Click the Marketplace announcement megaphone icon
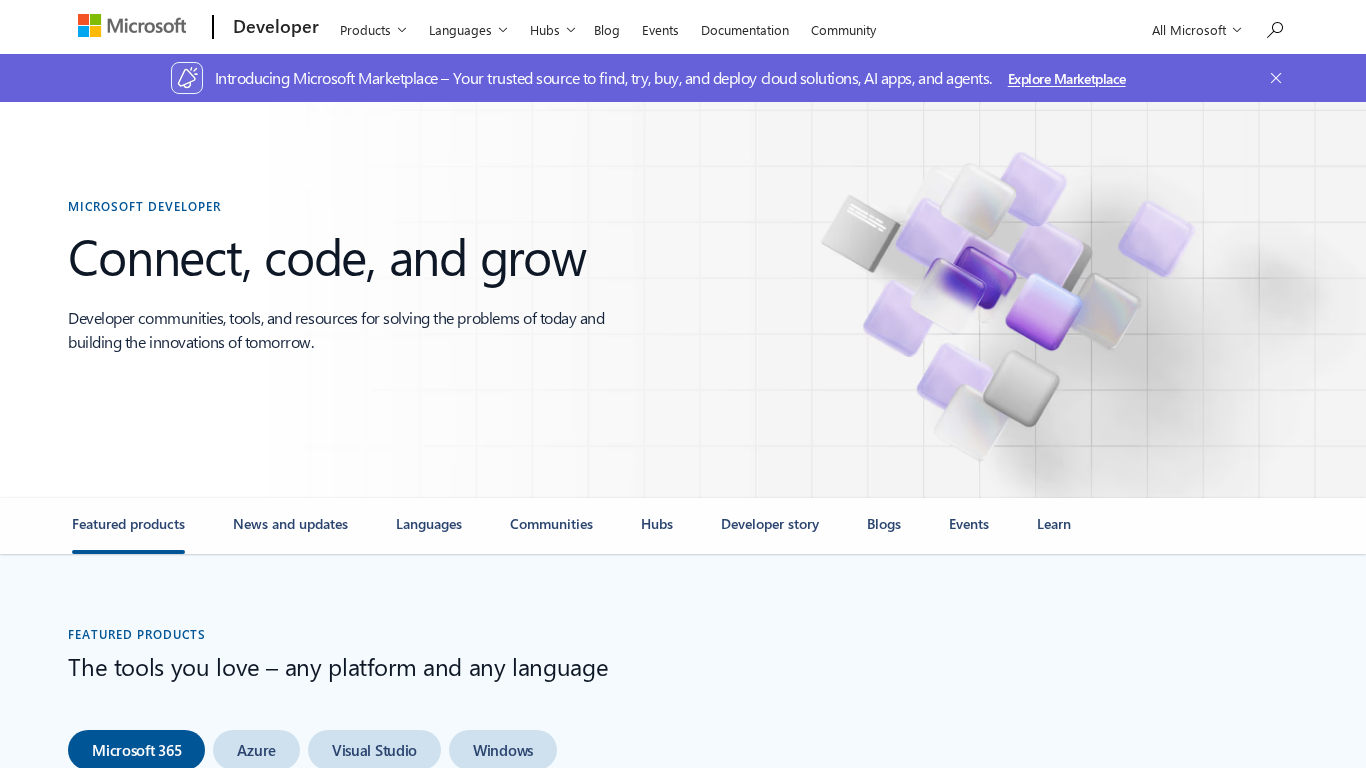The image size is (1366, 768). coord(187,78)
